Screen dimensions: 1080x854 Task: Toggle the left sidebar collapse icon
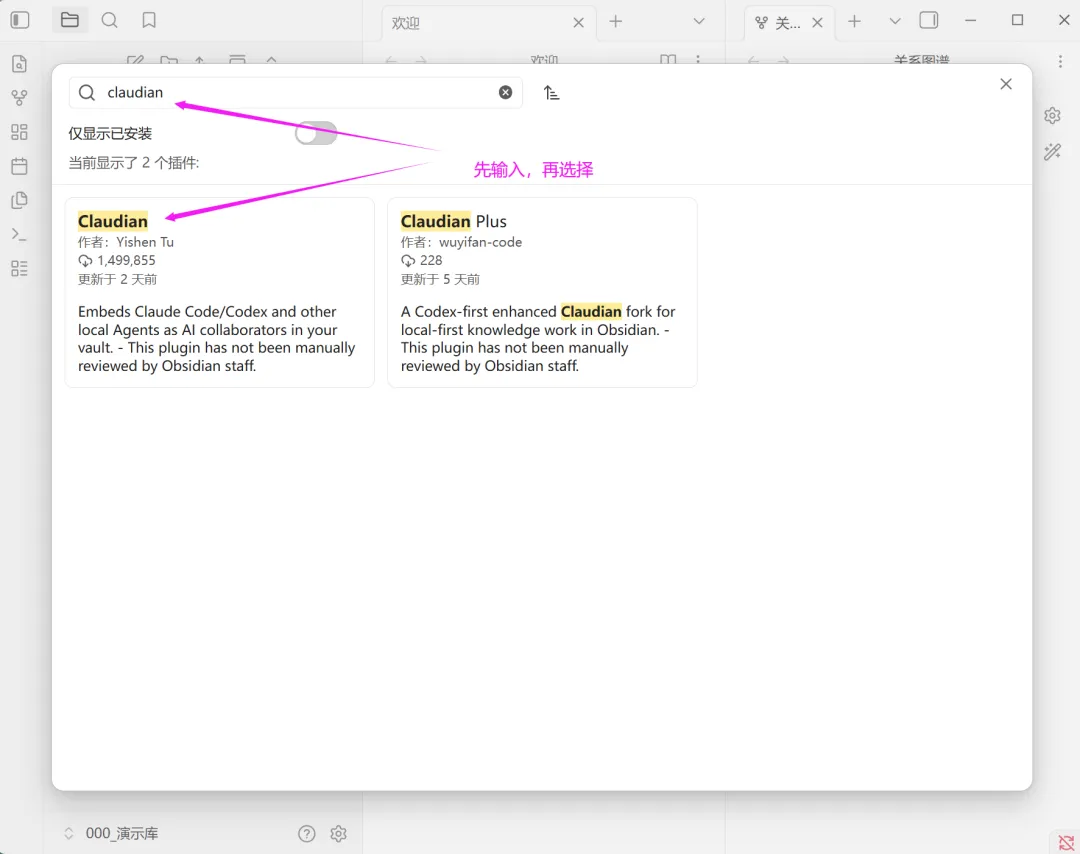(x=20, y=20)
